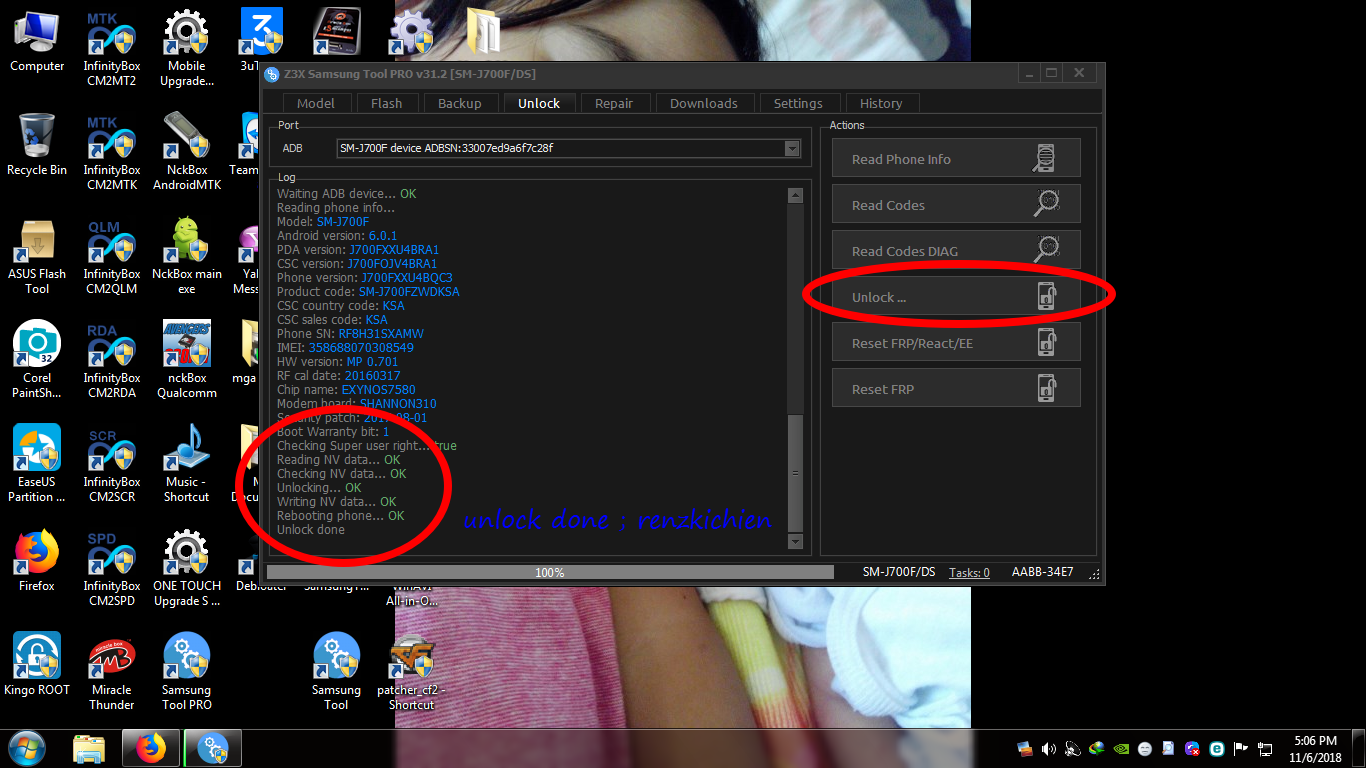Select the InfinityBox CM2RDA shortcut
This screenshot has height=768, width=1366.
112,359
